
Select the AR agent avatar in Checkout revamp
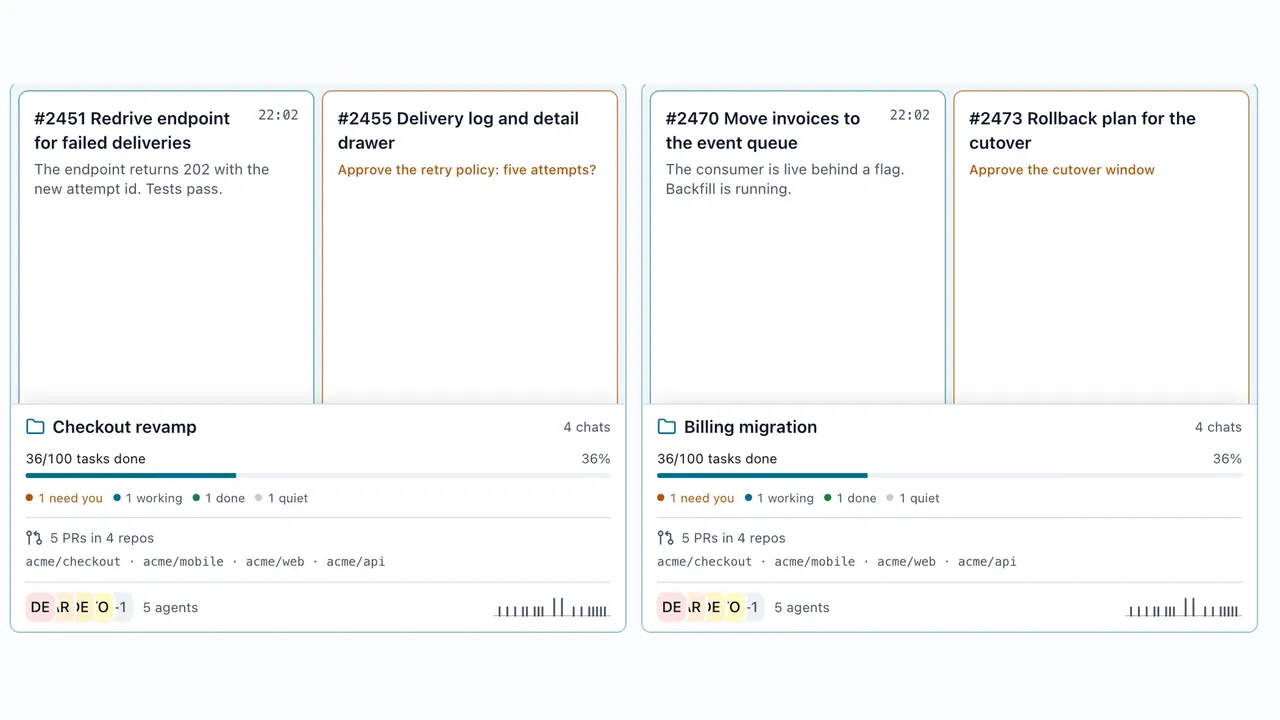coord(62,607)
